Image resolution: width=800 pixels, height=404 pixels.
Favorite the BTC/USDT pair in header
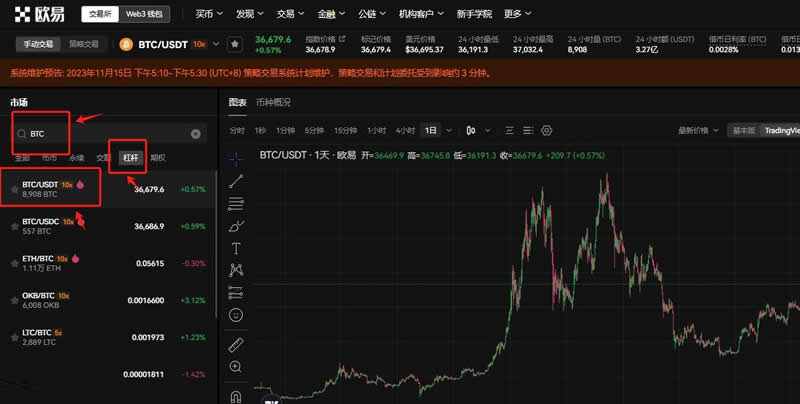coord(234,44)
